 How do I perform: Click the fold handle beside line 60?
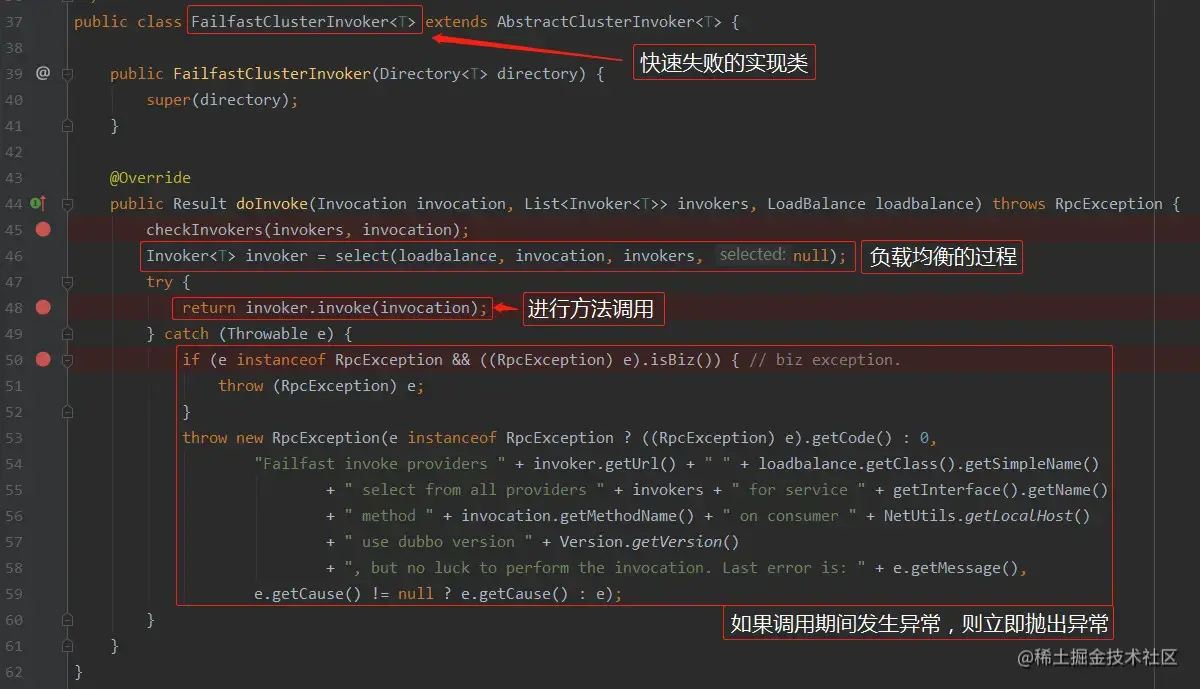[x=67, y=619]
